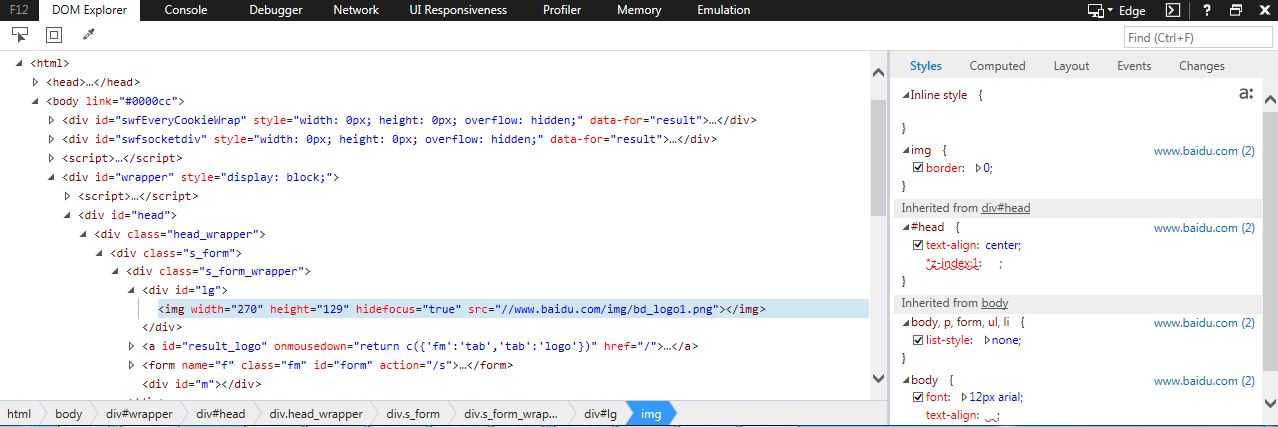
Task: Open the UI Responsiveness tab
Action: tap(458, 10)
